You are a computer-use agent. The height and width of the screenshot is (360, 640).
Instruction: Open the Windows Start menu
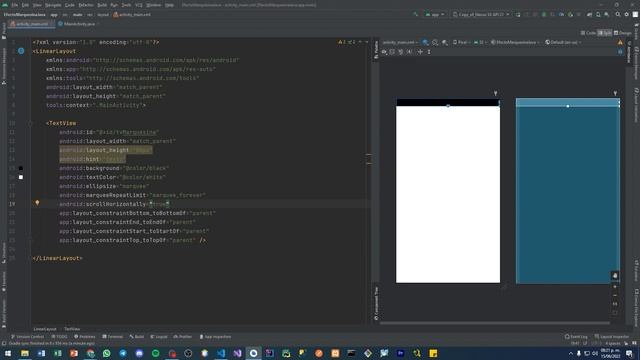point(8,353)
